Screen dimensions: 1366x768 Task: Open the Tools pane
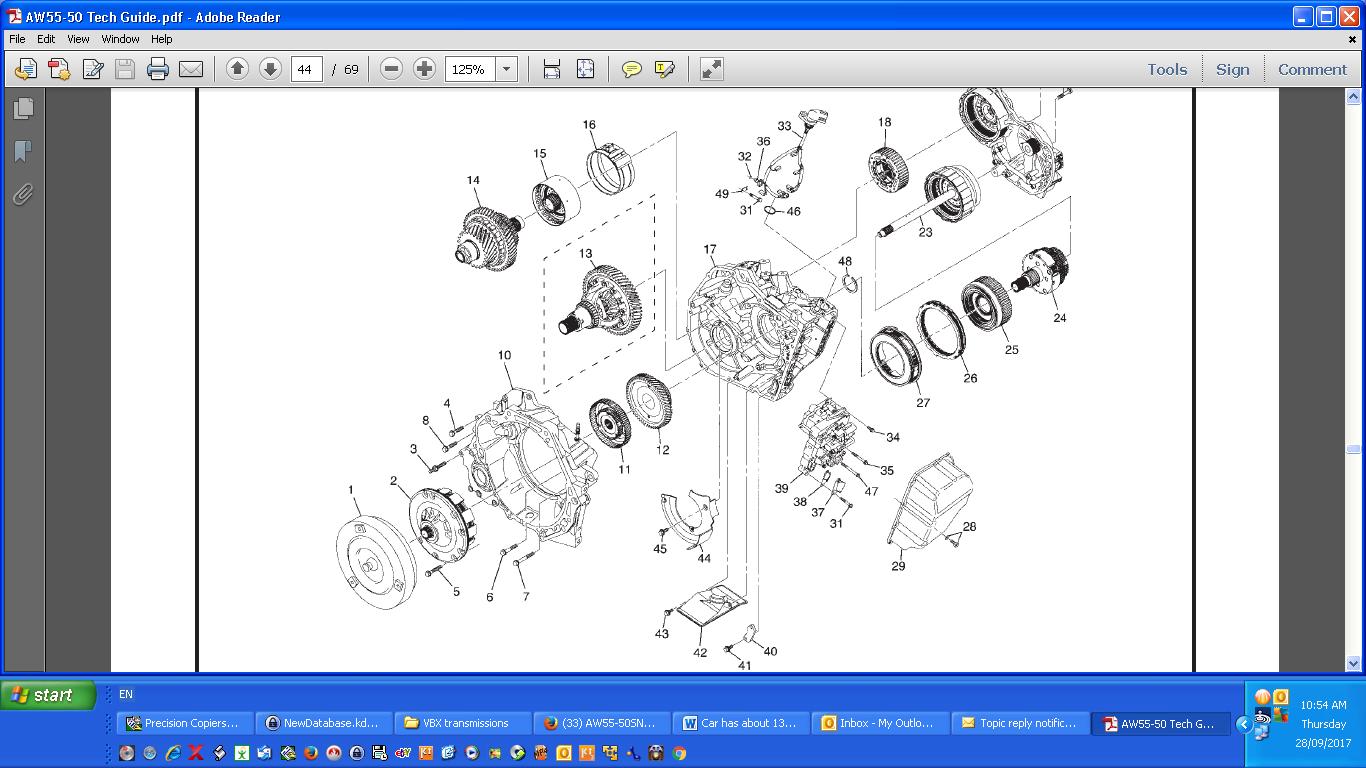(x=1167, y=69)
